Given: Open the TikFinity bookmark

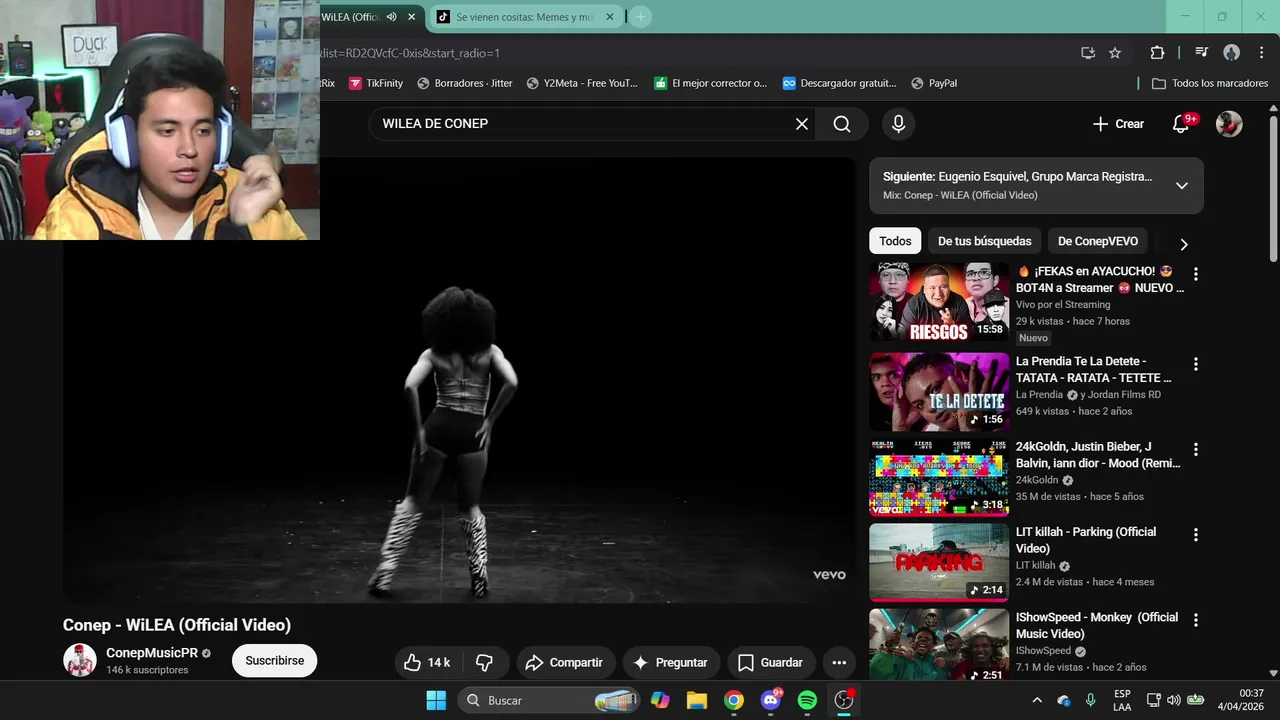Looking at the screenshot, I should [376, 83].
